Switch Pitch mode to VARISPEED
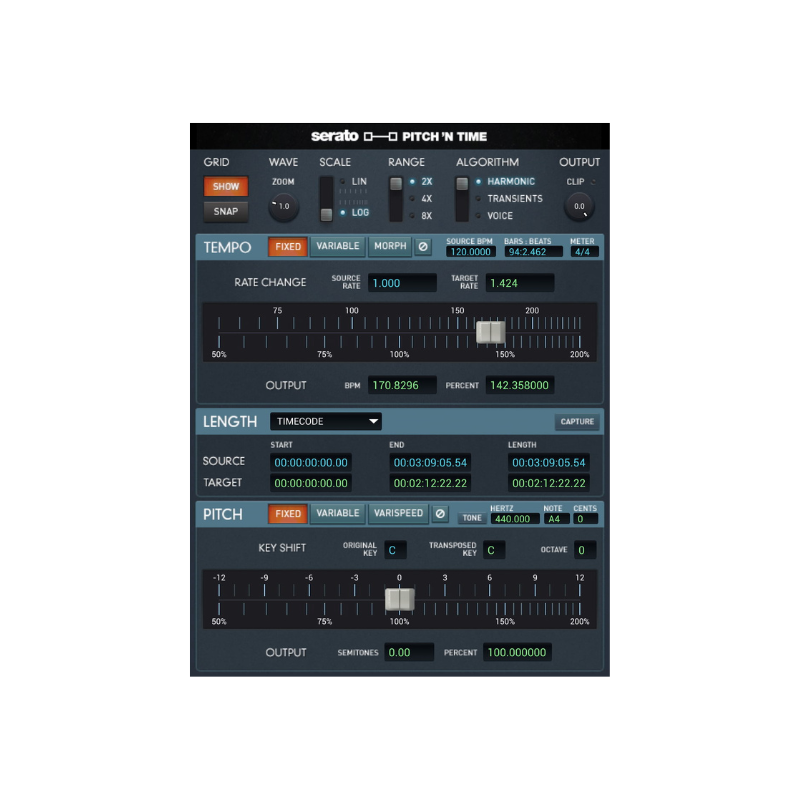The height and width of the screenshot is (800, 800). [x=397, y=513]
